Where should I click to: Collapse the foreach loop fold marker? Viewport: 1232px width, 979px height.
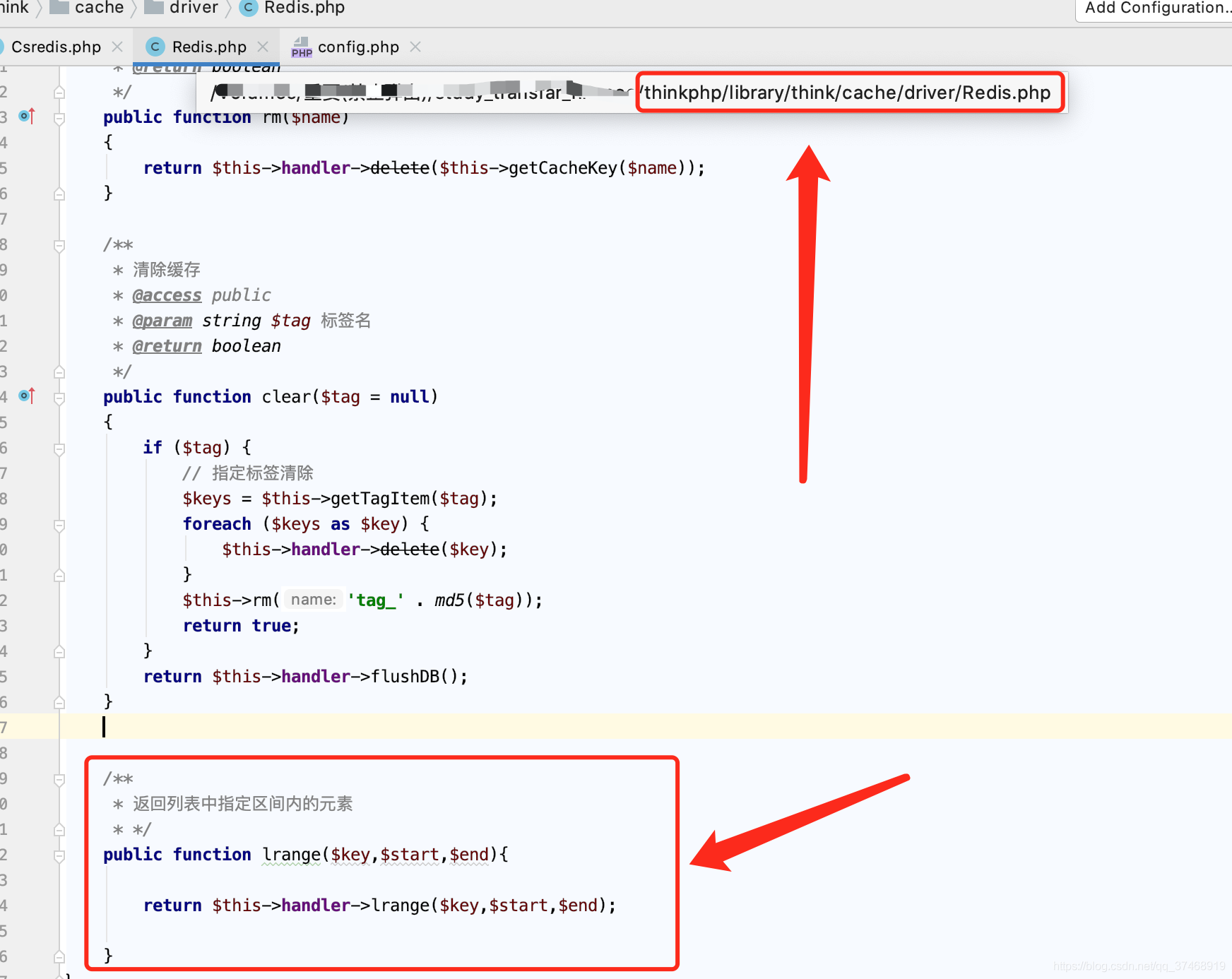pyautogui.click(x=59, y=525)
